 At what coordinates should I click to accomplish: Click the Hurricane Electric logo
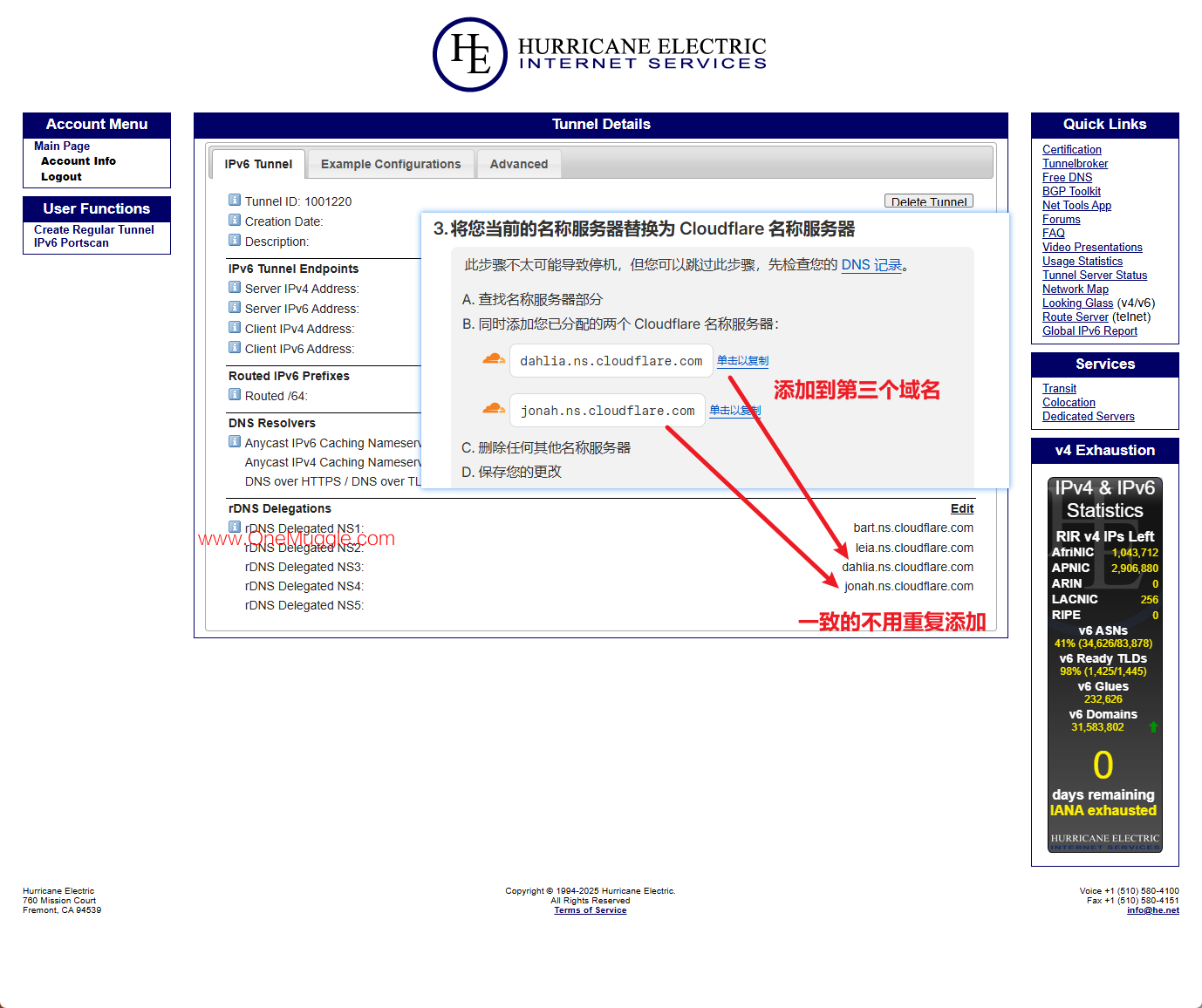click(600, 54)
